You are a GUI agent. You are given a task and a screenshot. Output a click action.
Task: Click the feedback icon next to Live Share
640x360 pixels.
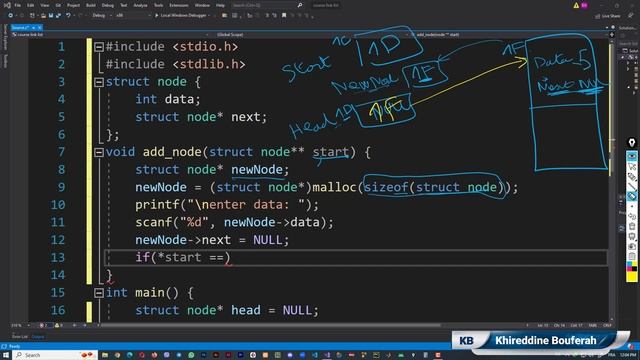pos(631,16)
